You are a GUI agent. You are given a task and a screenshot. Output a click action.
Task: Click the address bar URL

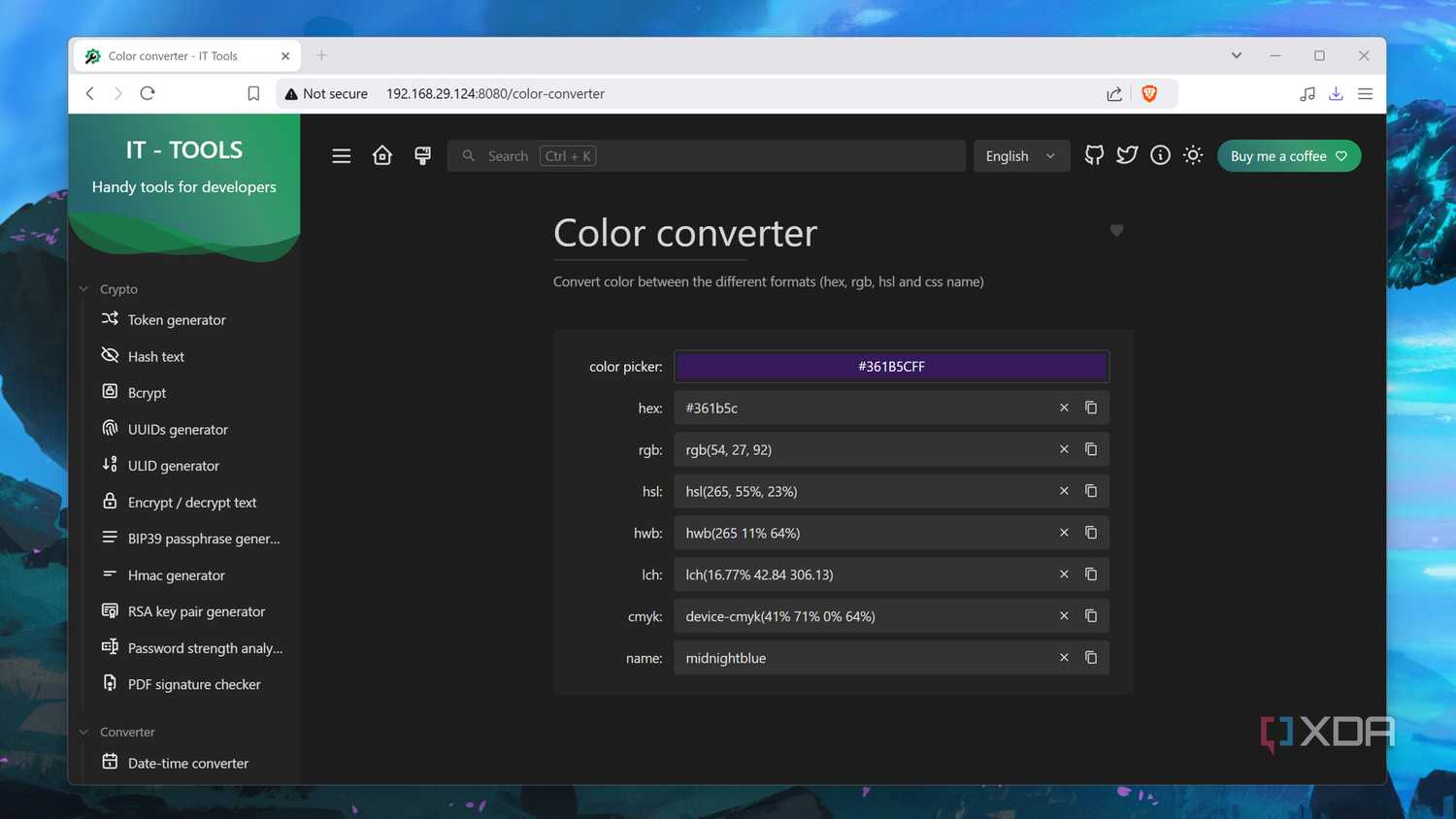(495, 94)
